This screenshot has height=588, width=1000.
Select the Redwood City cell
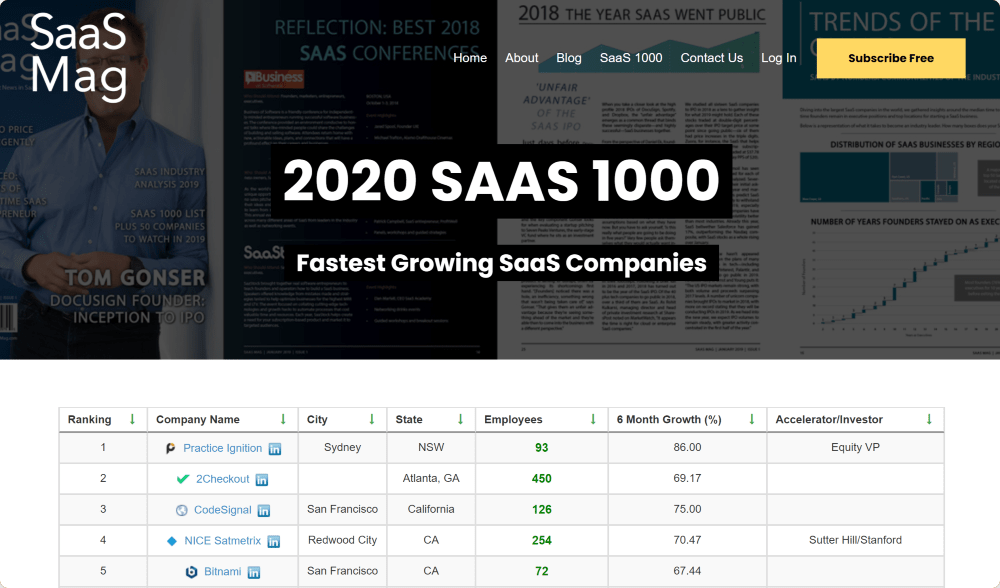click(x=342, y=540)
